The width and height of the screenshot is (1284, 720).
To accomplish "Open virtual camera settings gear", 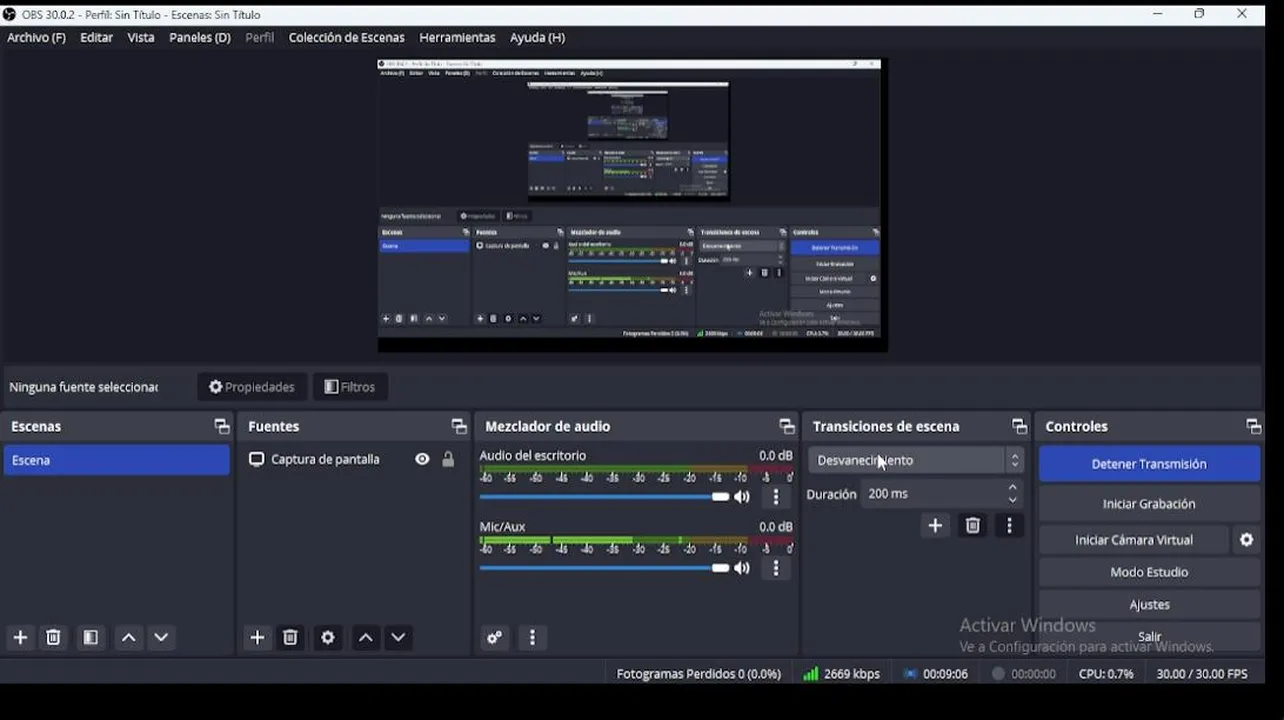I will [1246, 540].
